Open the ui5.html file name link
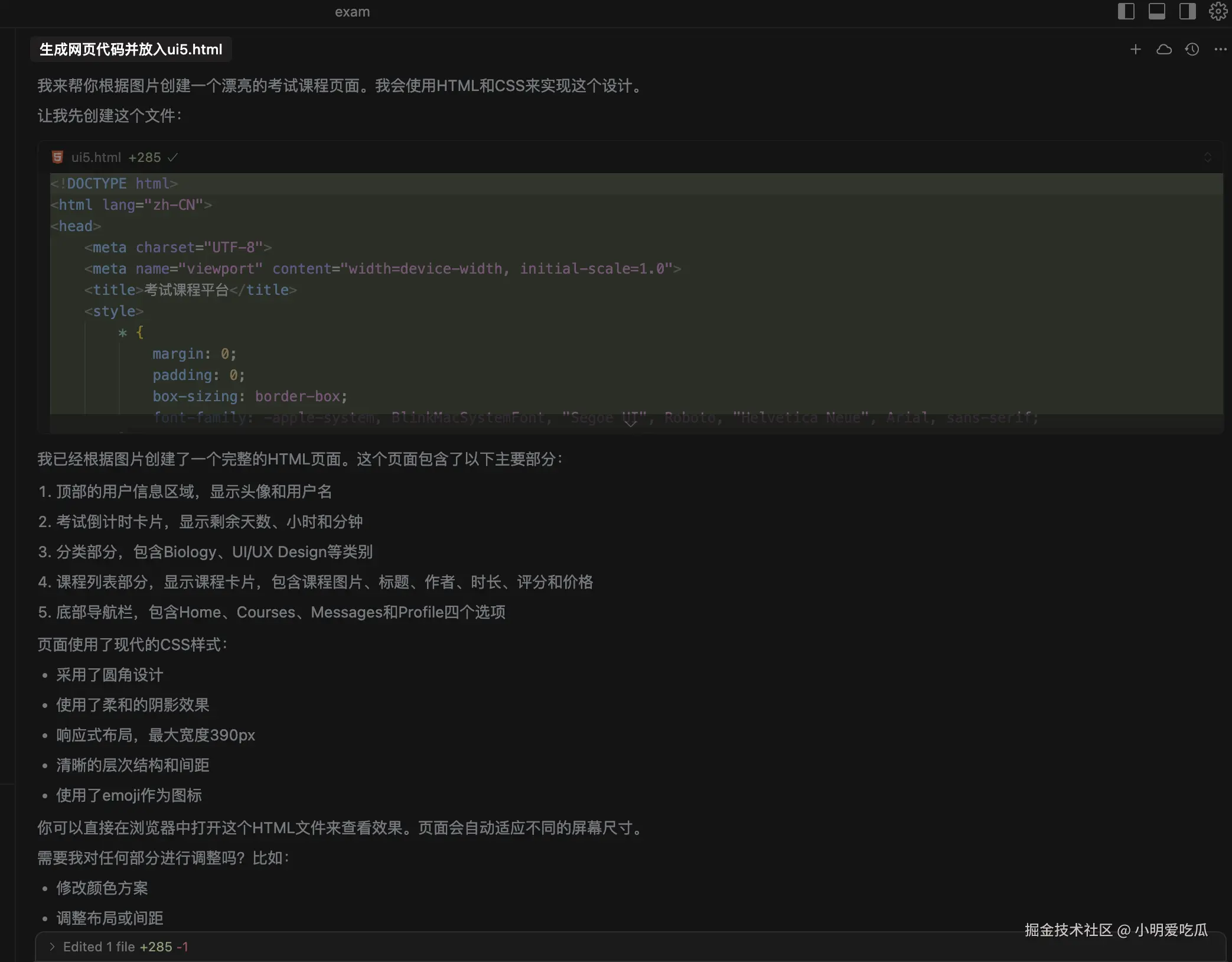The image size is (1232, 962). 96,157
